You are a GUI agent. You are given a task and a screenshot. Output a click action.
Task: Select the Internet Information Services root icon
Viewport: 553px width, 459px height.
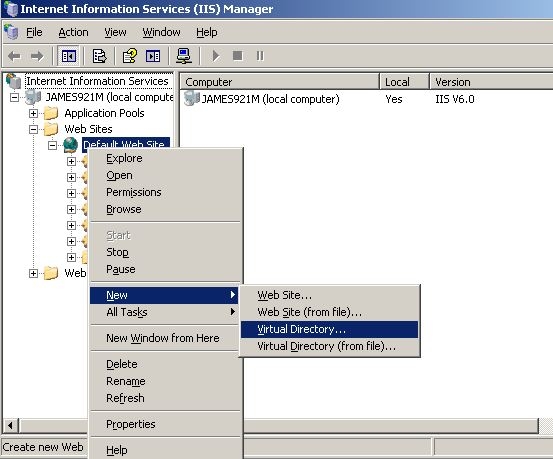(13, 81)
